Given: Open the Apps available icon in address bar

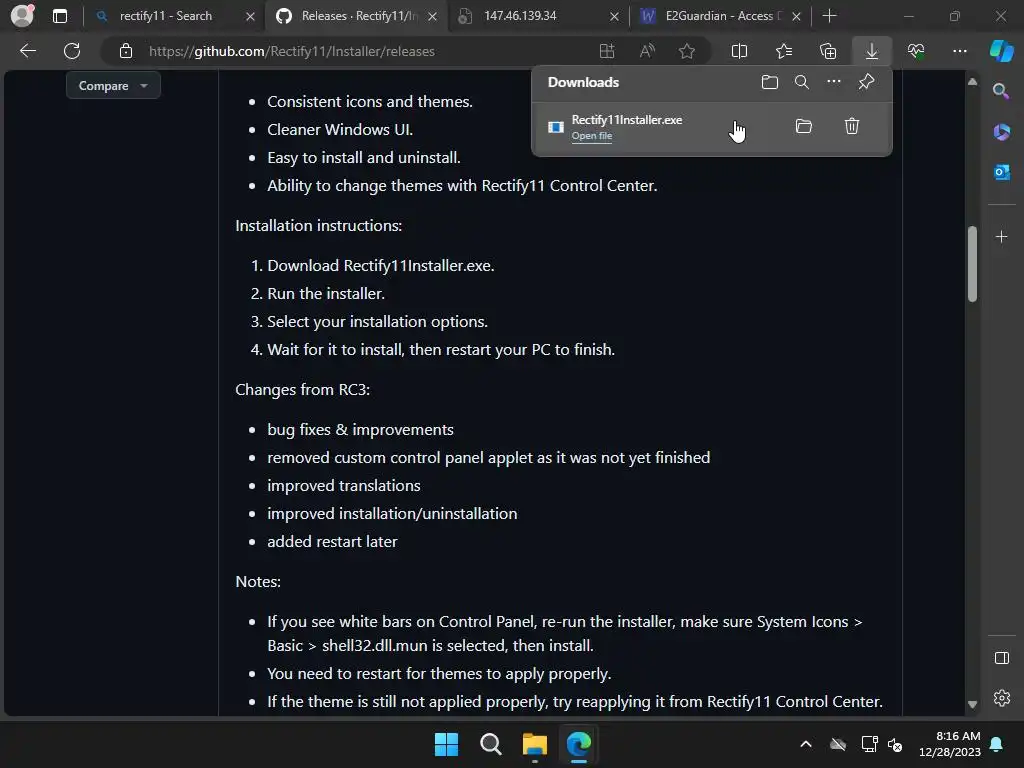Looking at the screenshot, I should [x=607, y=51].
